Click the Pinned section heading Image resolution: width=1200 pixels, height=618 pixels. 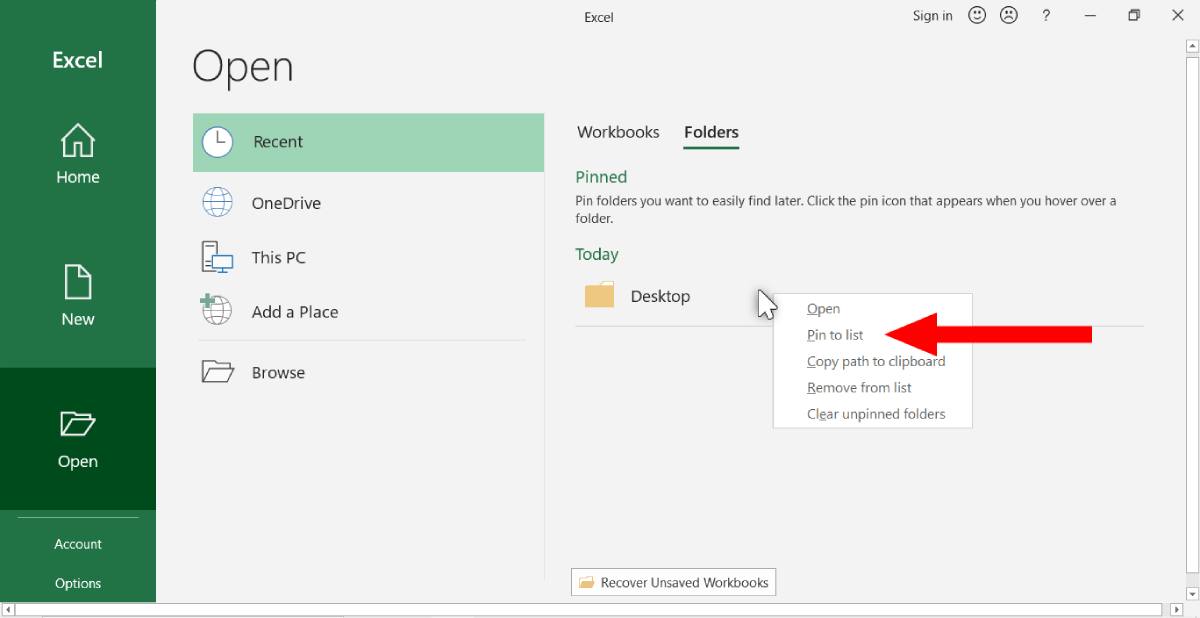601,177
